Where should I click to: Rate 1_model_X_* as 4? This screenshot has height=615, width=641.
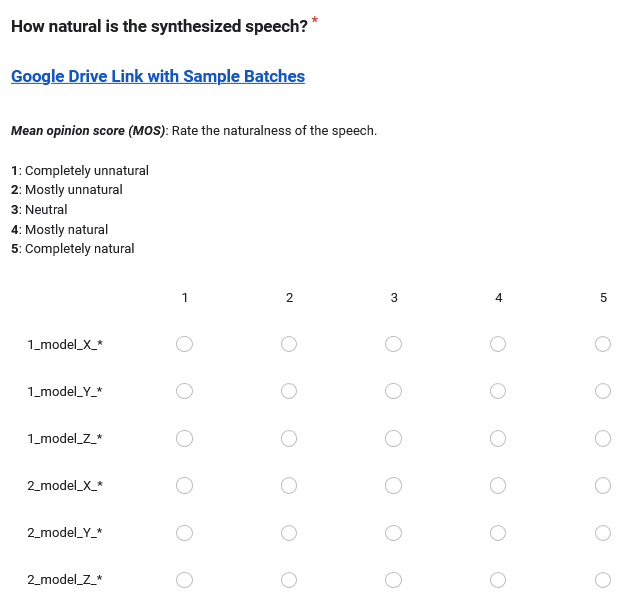(498, 344)
